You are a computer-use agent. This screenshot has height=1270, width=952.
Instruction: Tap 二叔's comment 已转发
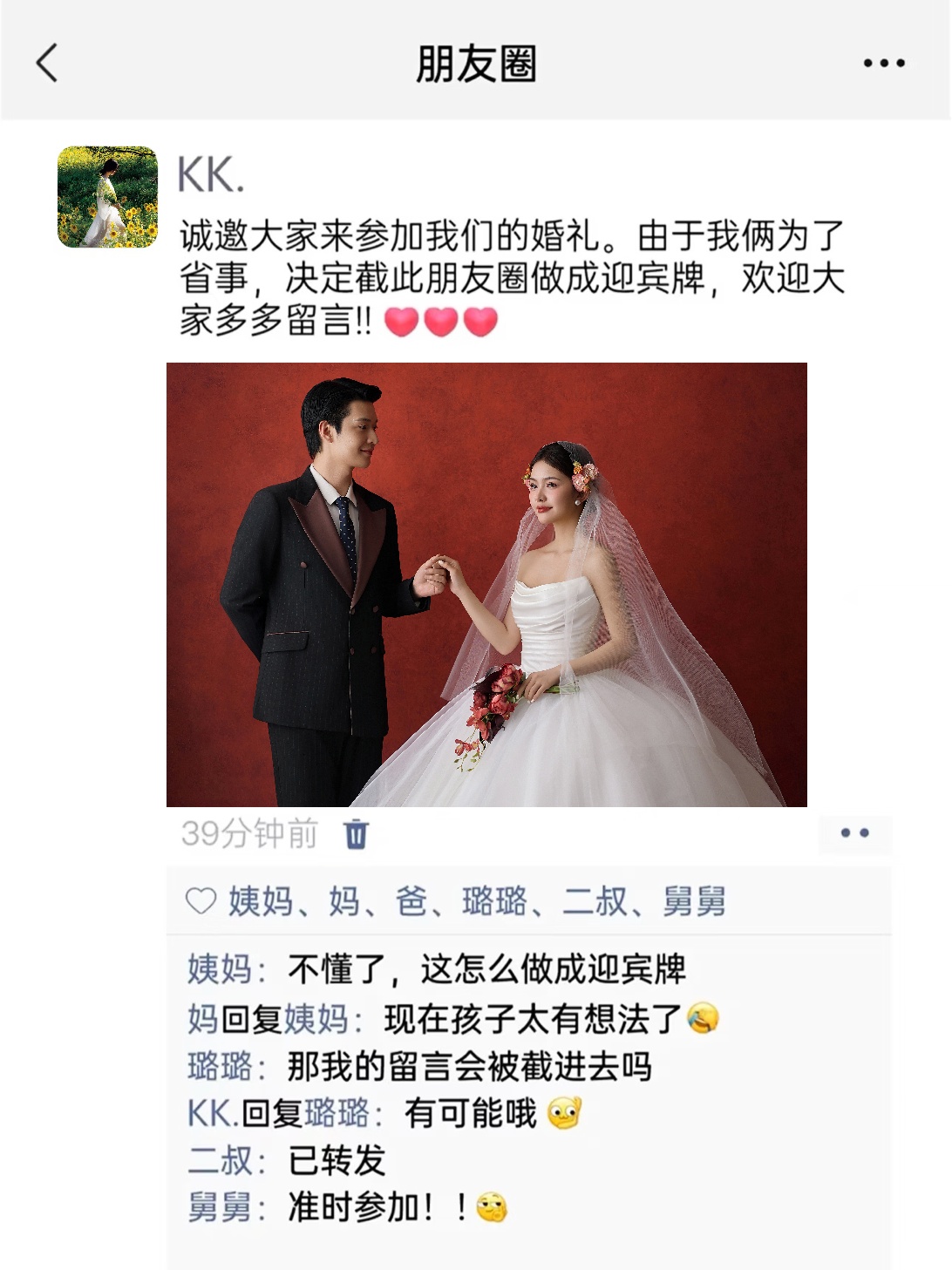pyautogui.click(x=337, y=1161)
